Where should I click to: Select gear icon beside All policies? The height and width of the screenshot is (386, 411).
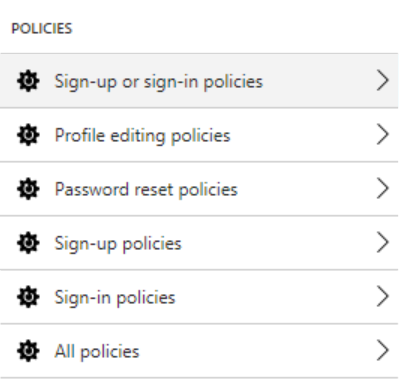click(28, 351)
